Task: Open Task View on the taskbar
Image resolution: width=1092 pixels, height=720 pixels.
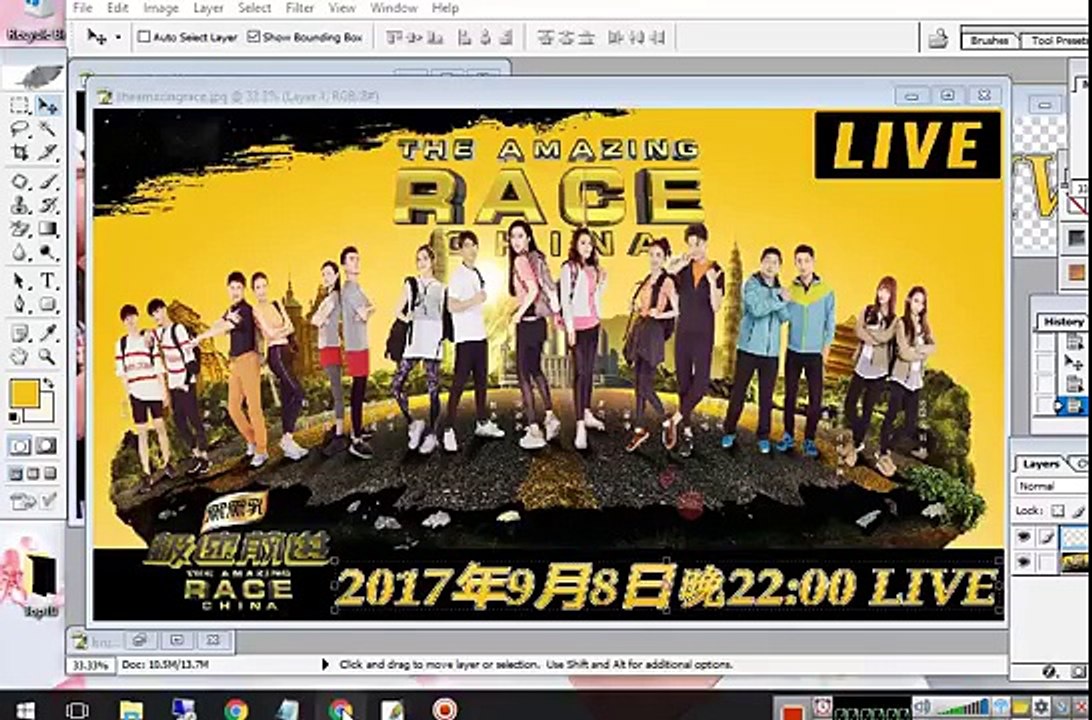Action: coord(77,710)
